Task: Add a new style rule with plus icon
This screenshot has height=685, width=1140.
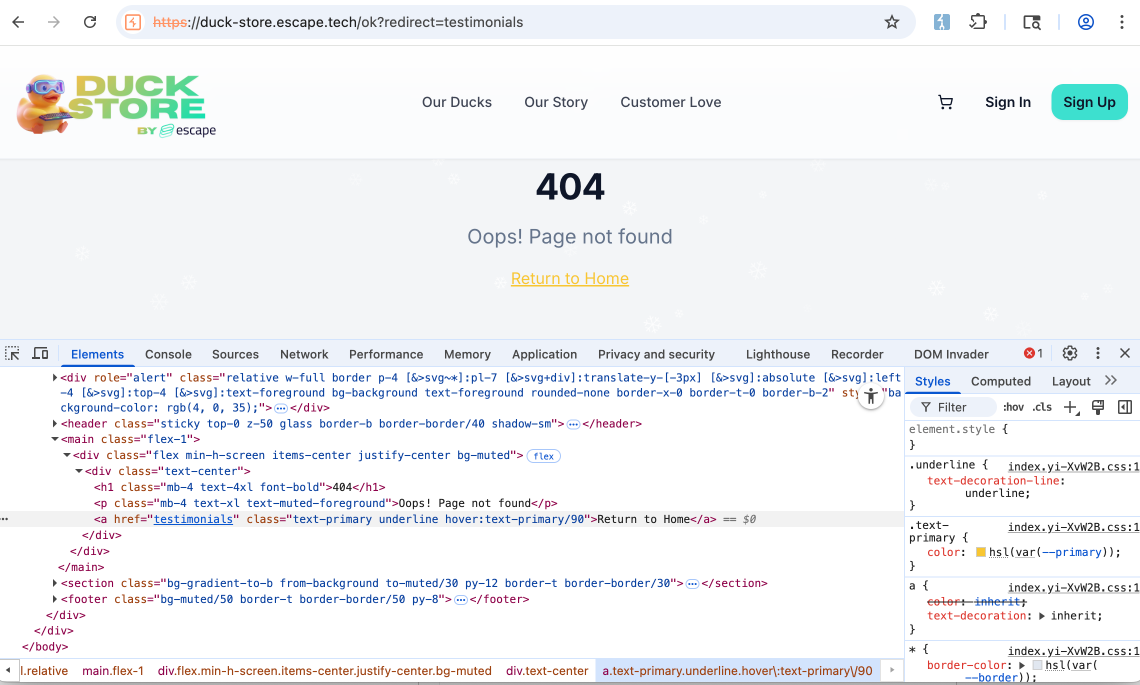Action: [1071, 407]
